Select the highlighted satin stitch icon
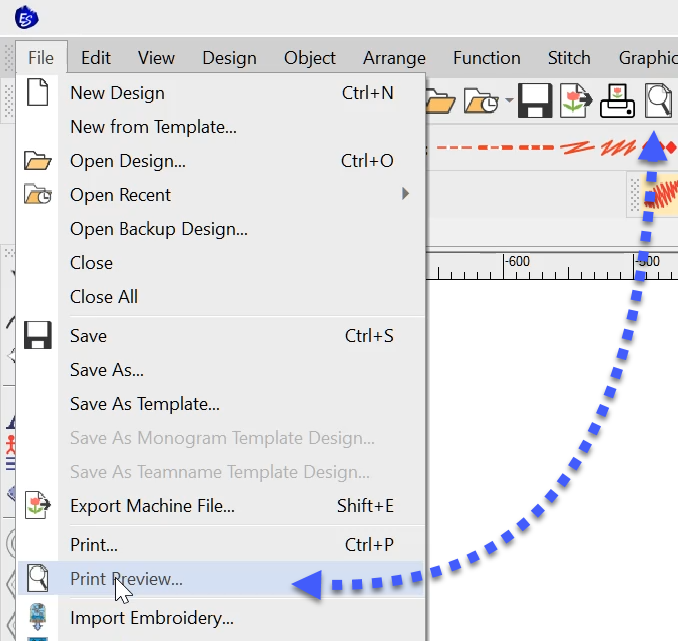Image resolution: width=678 pixels, height=641 pixels. click(x=661, y=192)
